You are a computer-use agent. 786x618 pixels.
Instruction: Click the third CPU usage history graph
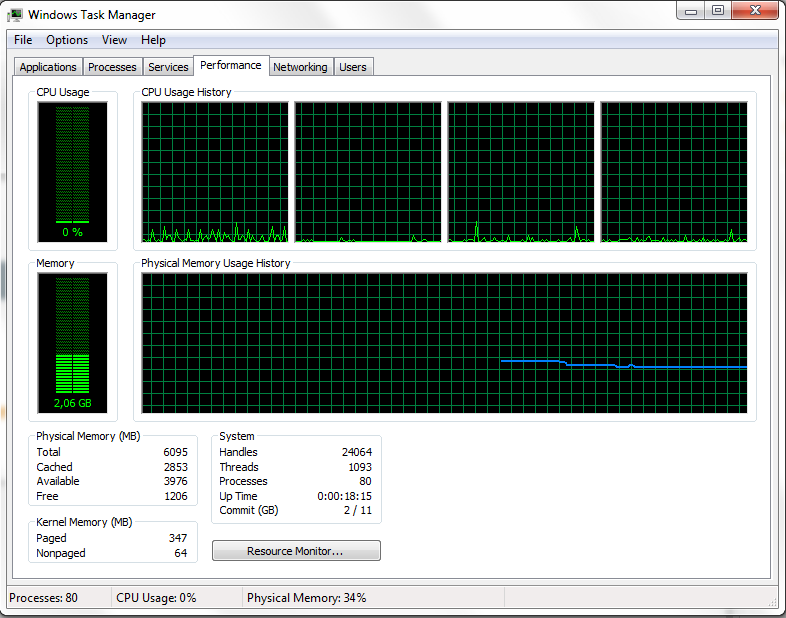pyautogui.click(x=521, y=172)
